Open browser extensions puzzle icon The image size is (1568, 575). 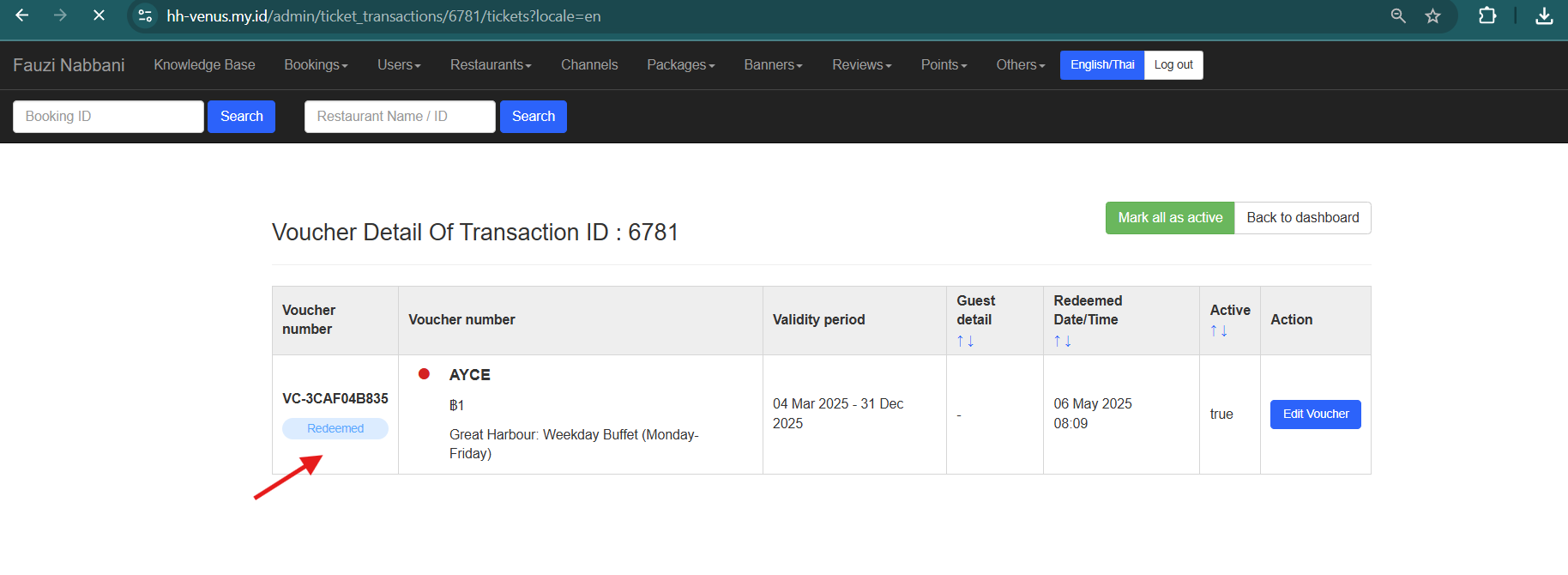pos(1487,16)
